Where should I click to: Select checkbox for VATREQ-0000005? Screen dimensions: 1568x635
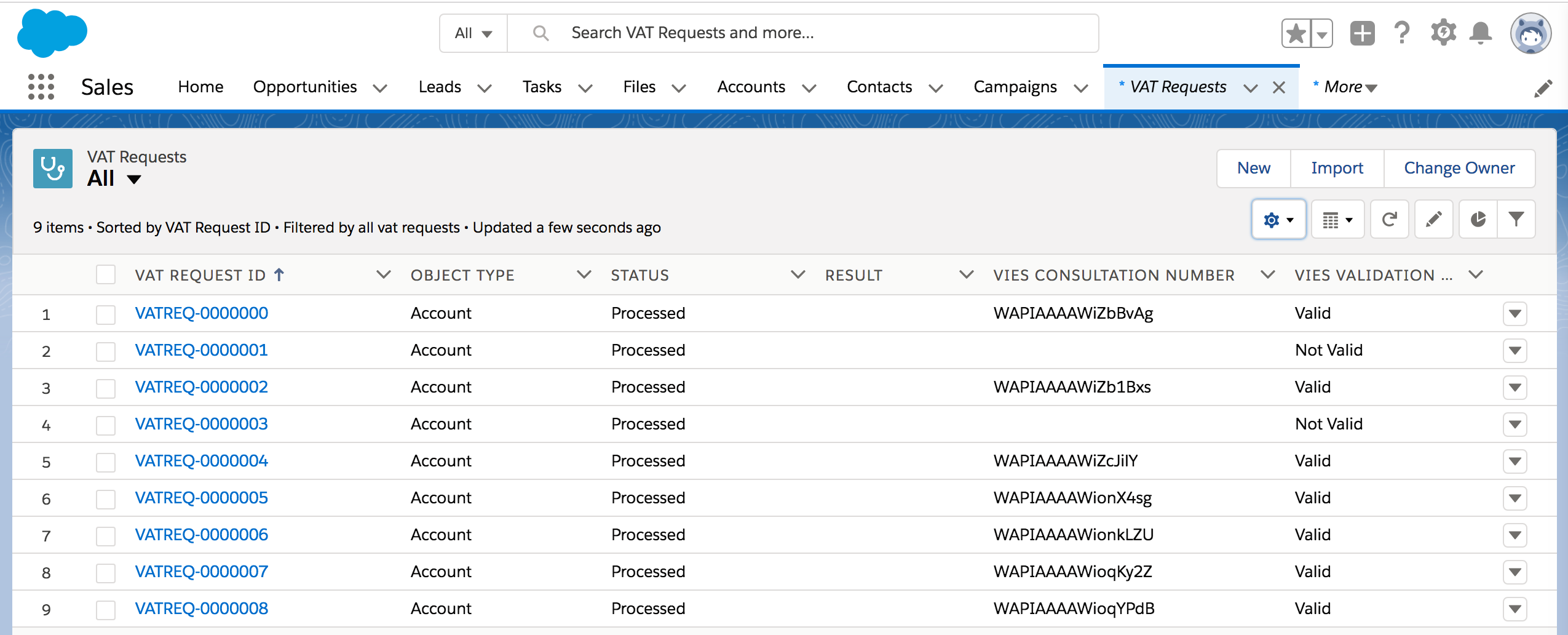[x=106, y=499]
